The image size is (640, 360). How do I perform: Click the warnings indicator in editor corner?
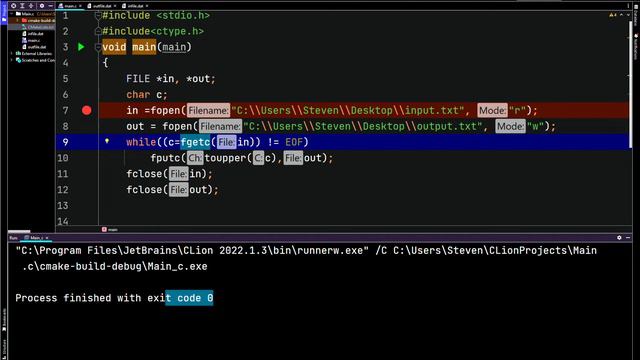pos(613,15)
